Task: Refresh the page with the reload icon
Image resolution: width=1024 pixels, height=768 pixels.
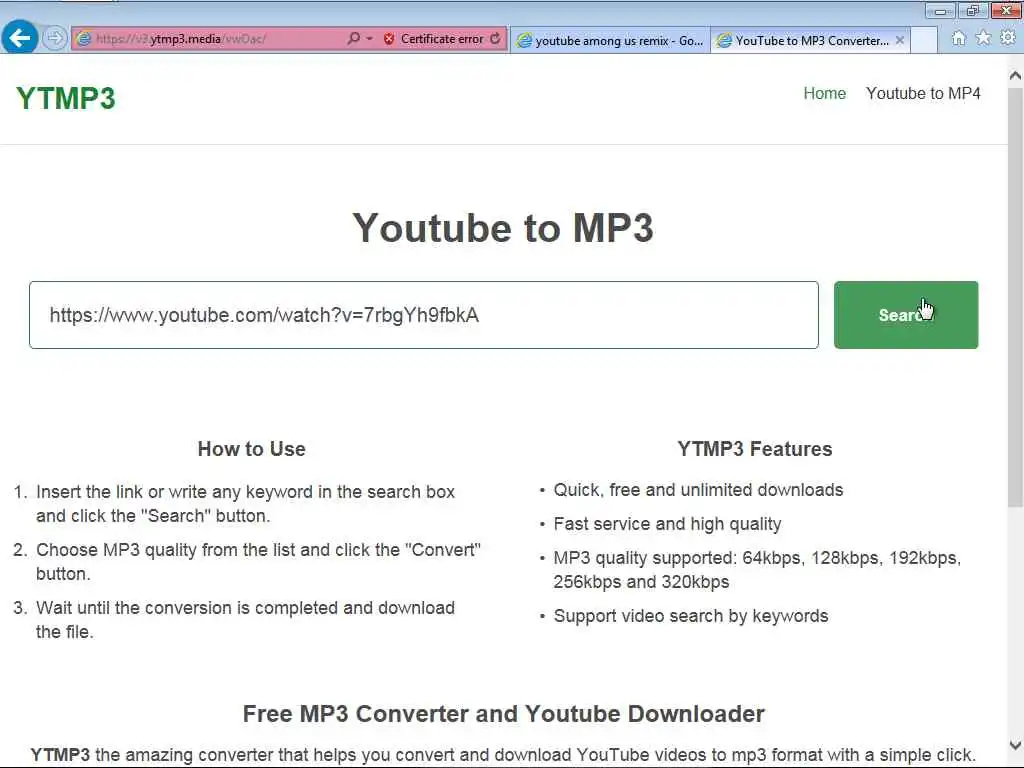Action: click(496, 39)
